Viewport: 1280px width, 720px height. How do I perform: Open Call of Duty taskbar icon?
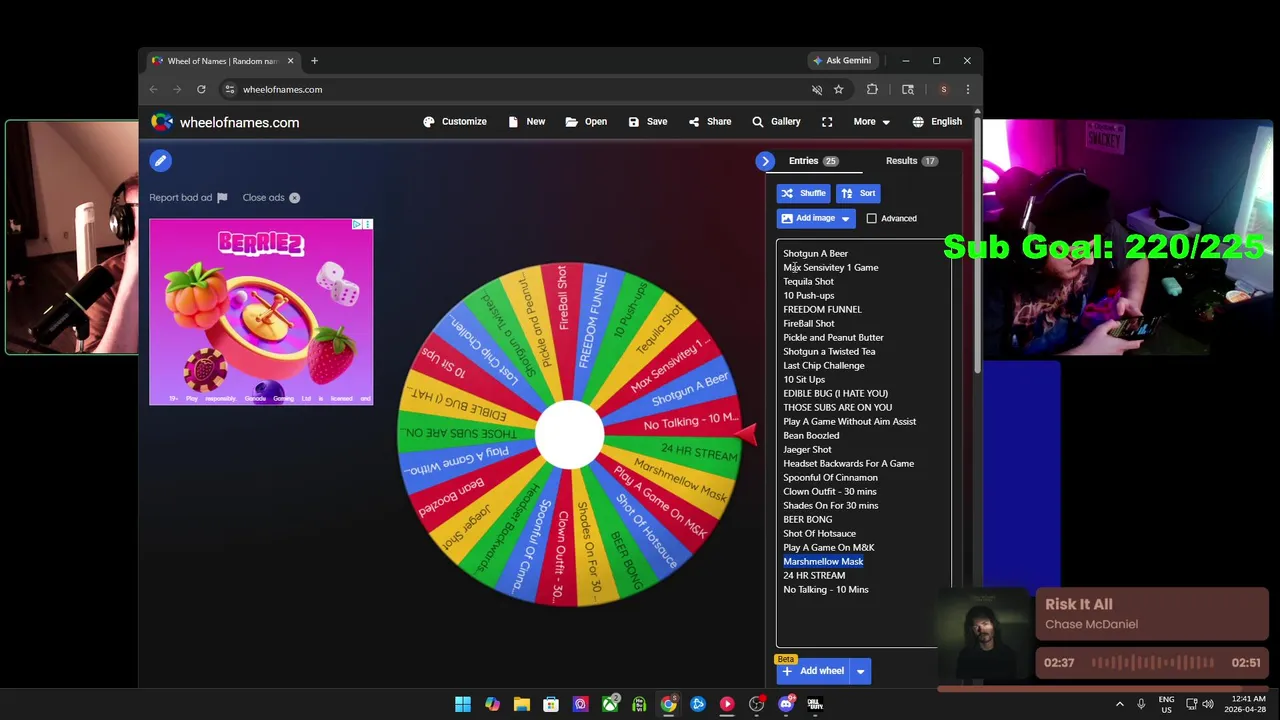coord(815,704)
